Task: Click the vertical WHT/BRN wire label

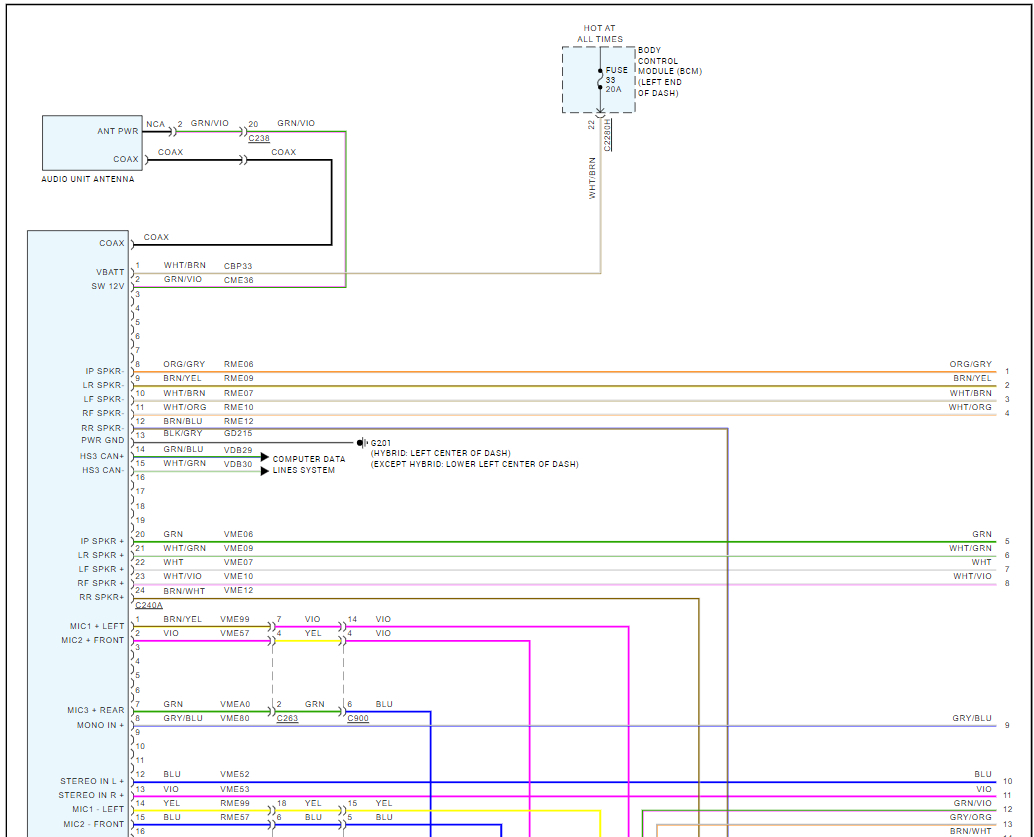Action: coord(592,178)
